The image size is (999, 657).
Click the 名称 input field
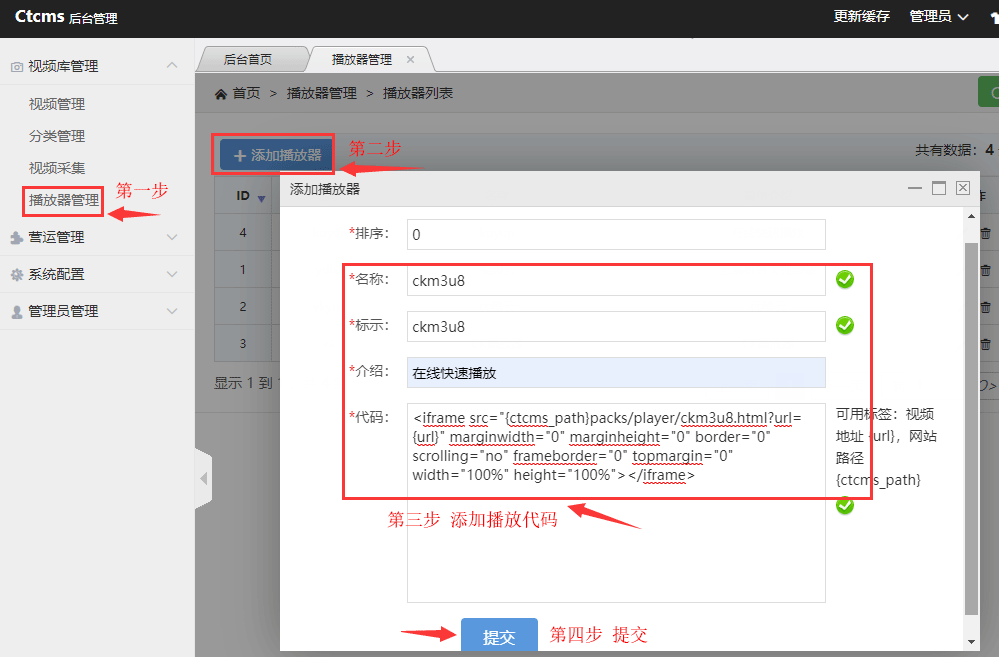(x=616, y=281)
